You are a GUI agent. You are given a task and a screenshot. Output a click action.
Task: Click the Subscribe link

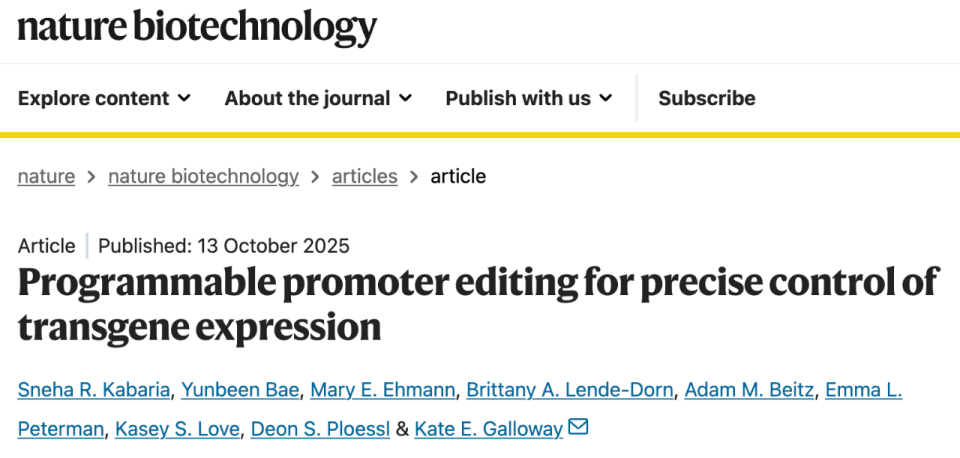point(706,98)
